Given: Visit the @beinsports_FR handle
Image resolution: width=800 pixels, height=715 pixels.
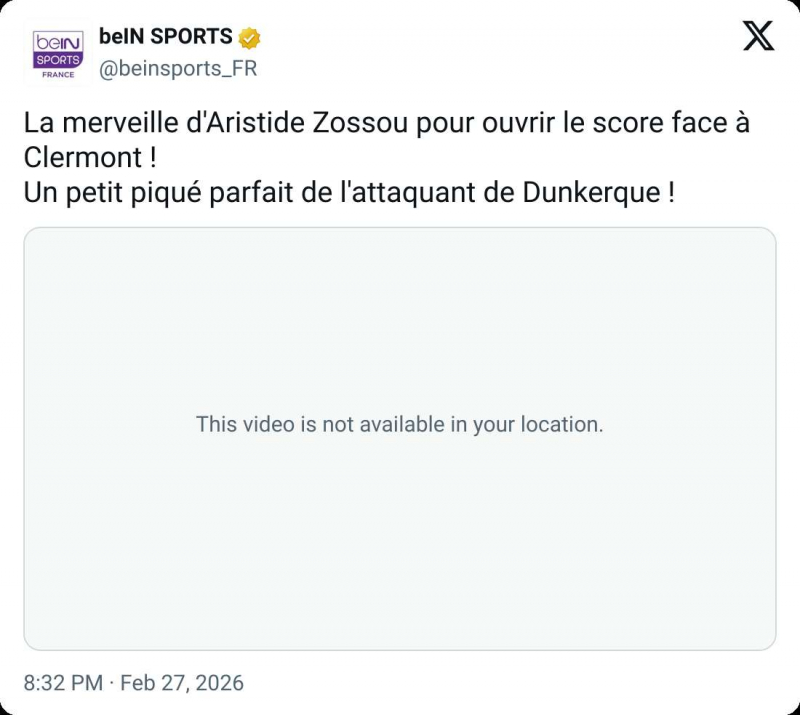Looking at the screenshot, I should click(x=178, y=70).
